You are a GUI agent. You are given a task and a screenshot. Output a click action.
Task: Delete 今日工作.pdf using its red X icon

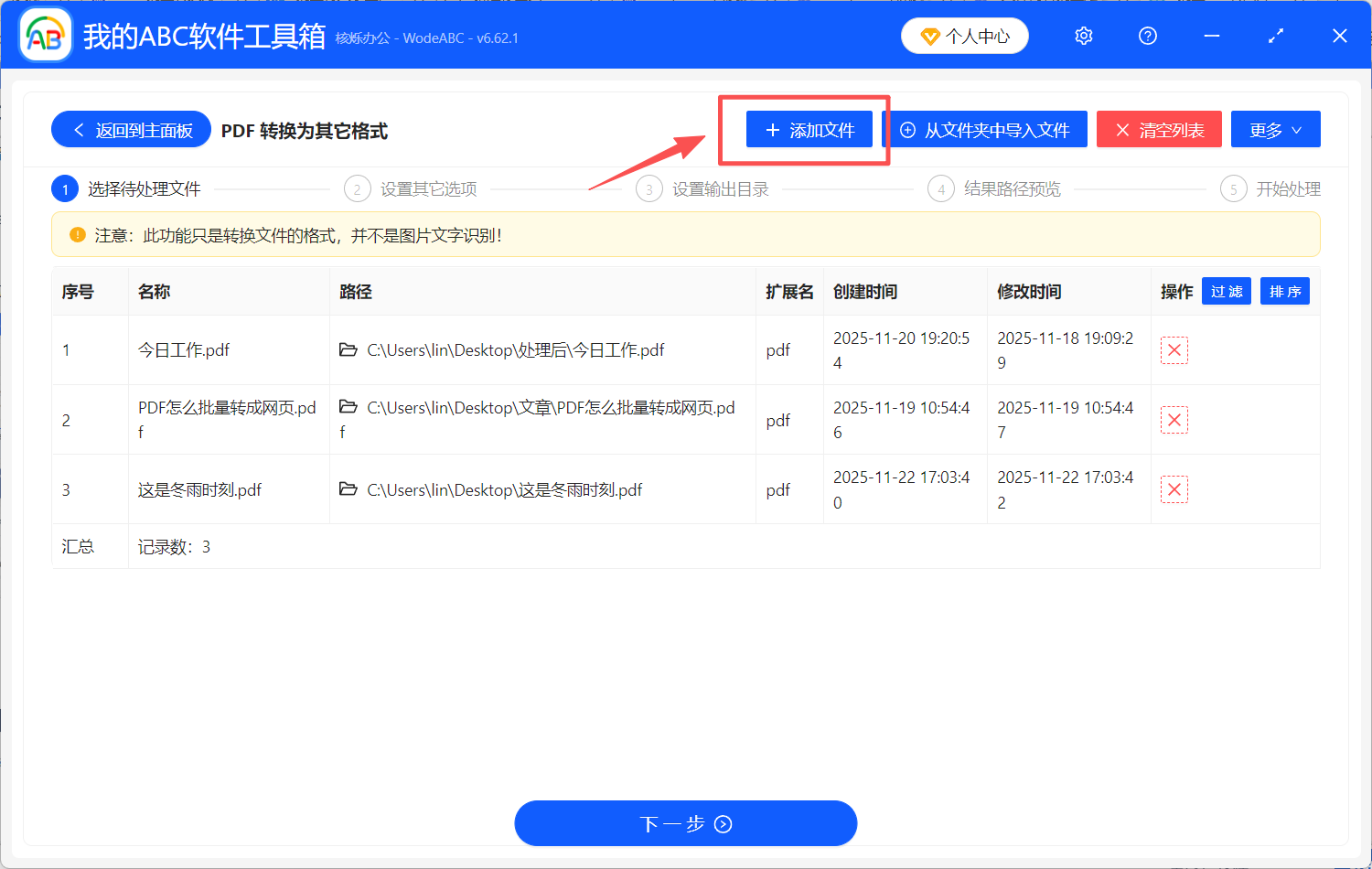coord(1174,349)
